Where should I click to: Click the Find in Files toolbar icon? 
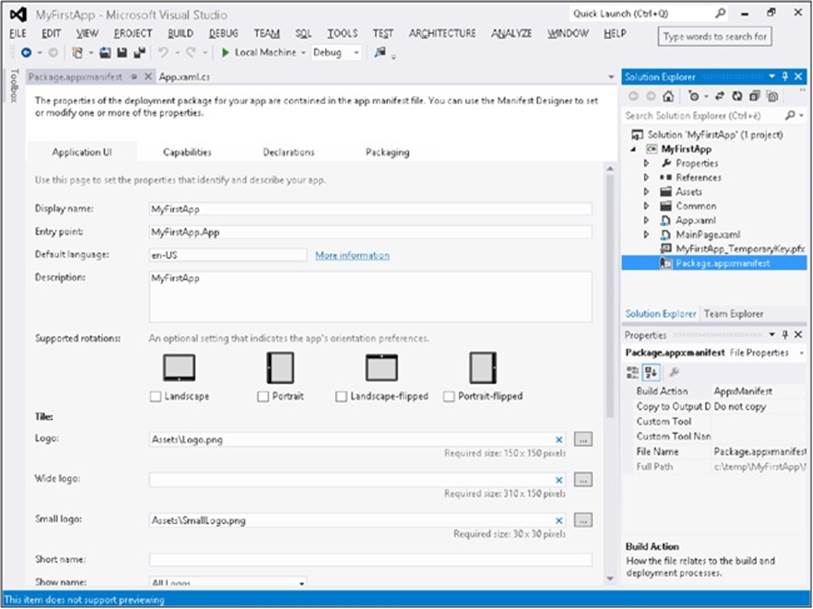tap(380, 52)
